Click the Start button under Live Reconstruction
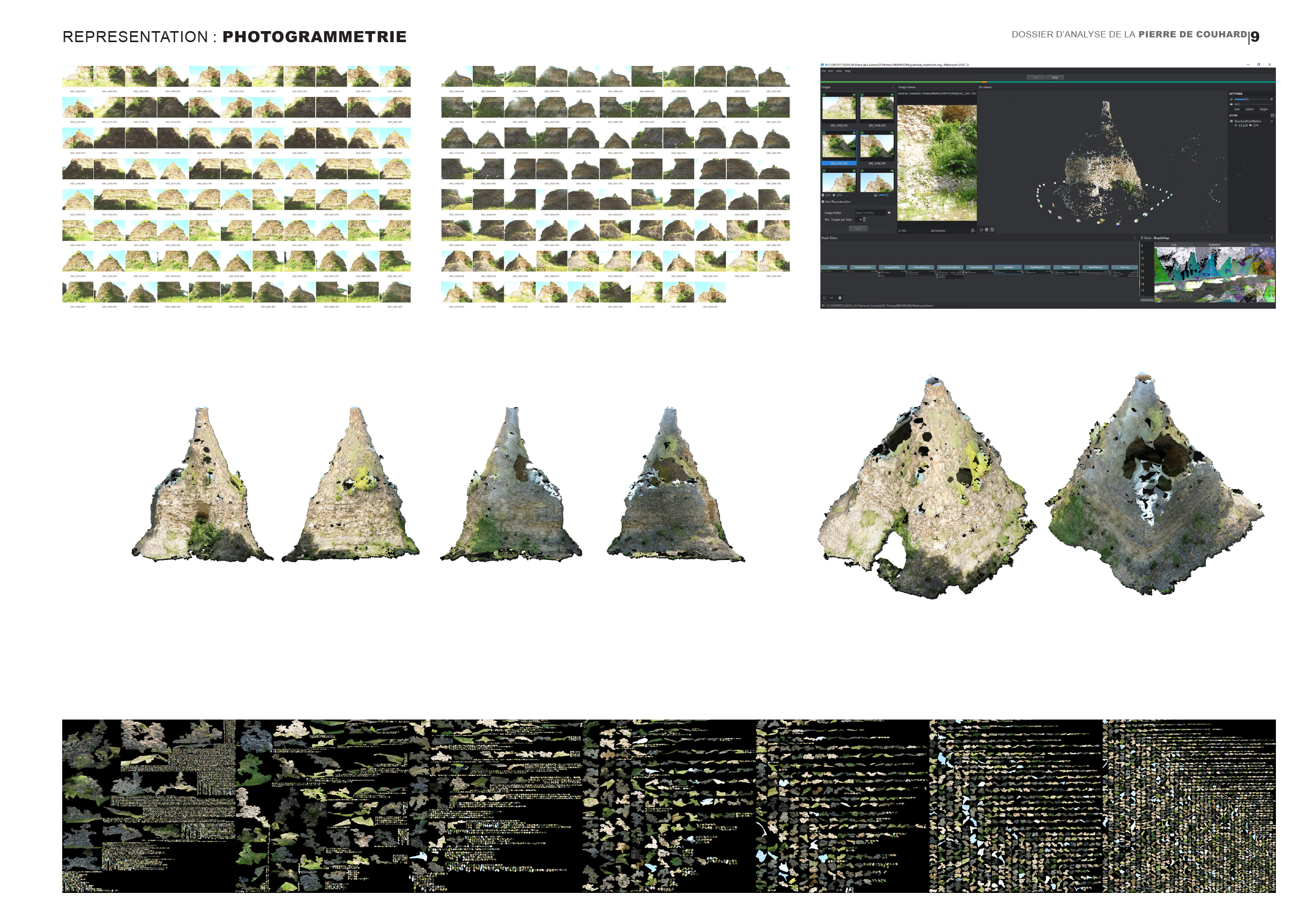Screen dimensions: 1307x924 pyautogui.click(x=859, y=229)
